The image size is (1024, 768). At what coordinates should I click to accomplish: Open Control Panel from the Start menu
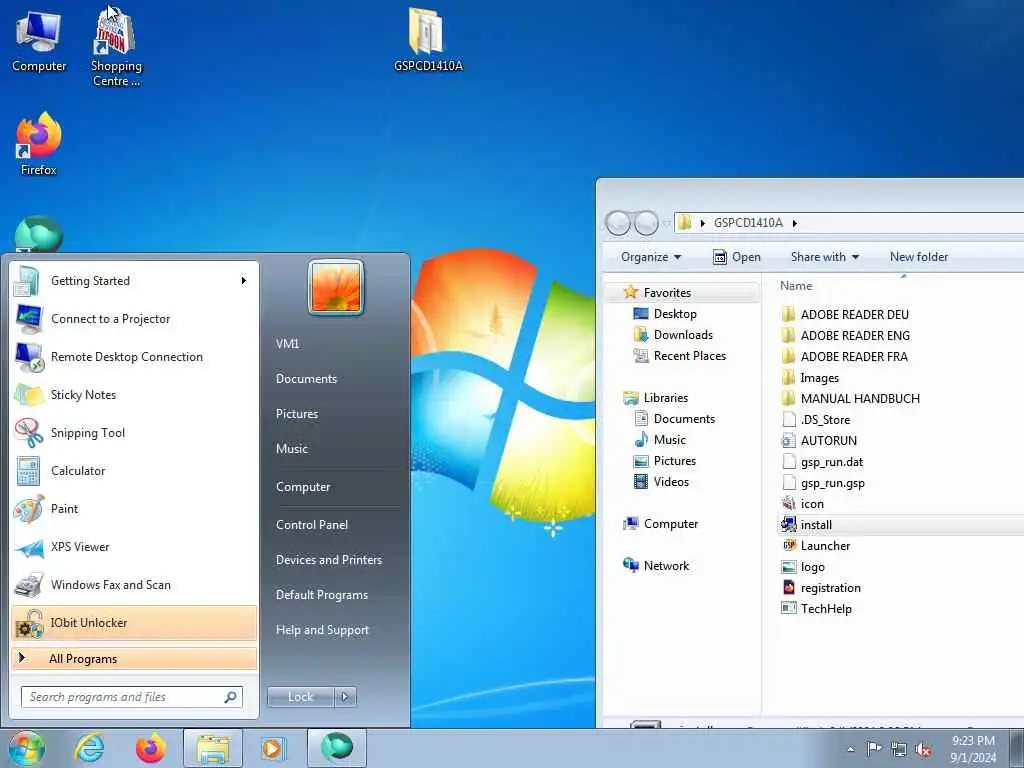pyautogui.click(x=312, y=525)
